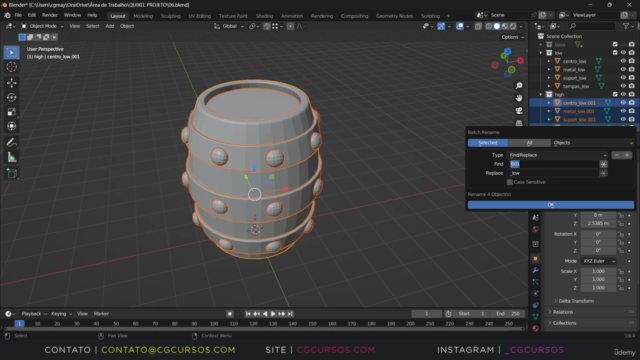
Task: Pick the Scale tool
Action: coord(11,112)
